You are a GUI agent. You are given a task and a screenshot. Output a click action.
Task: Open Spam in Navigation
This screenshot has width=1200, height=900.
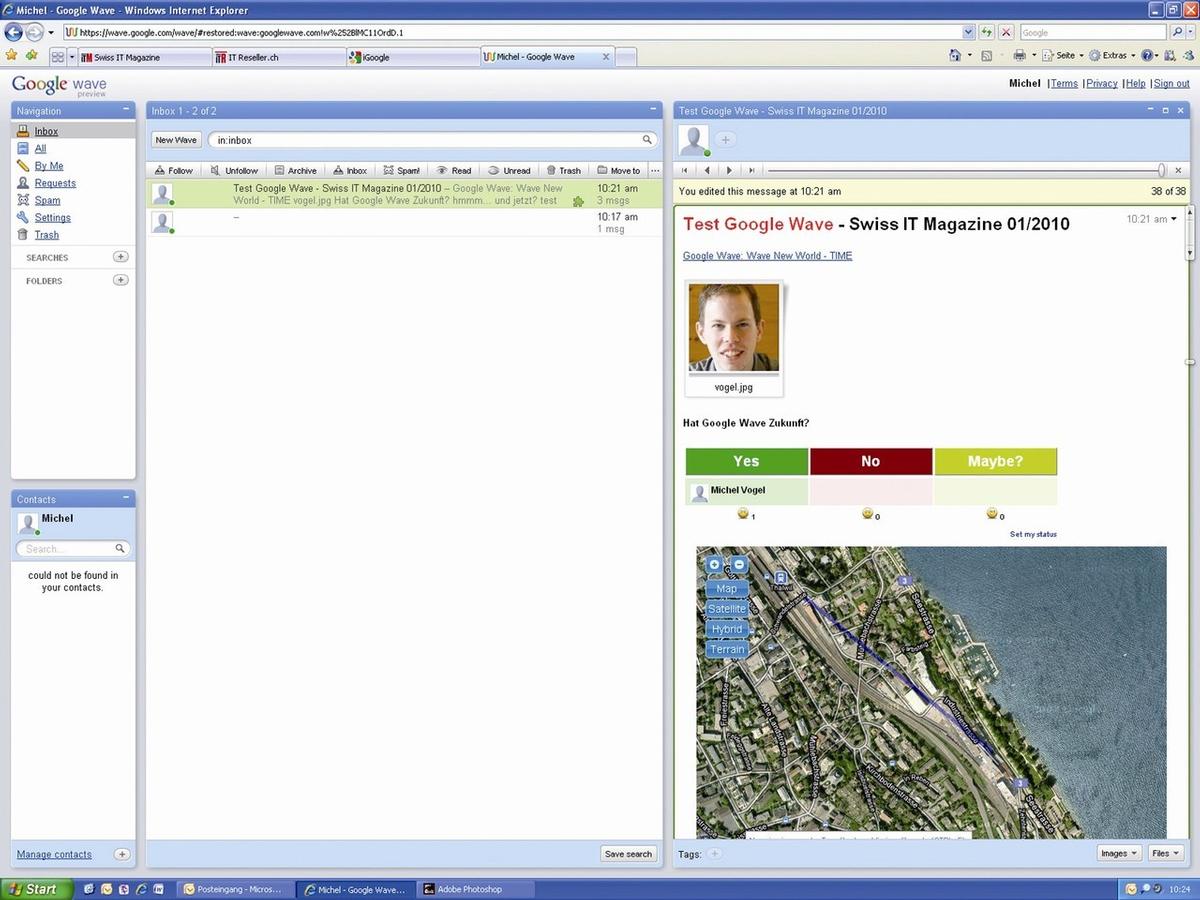tap(47, 200)
